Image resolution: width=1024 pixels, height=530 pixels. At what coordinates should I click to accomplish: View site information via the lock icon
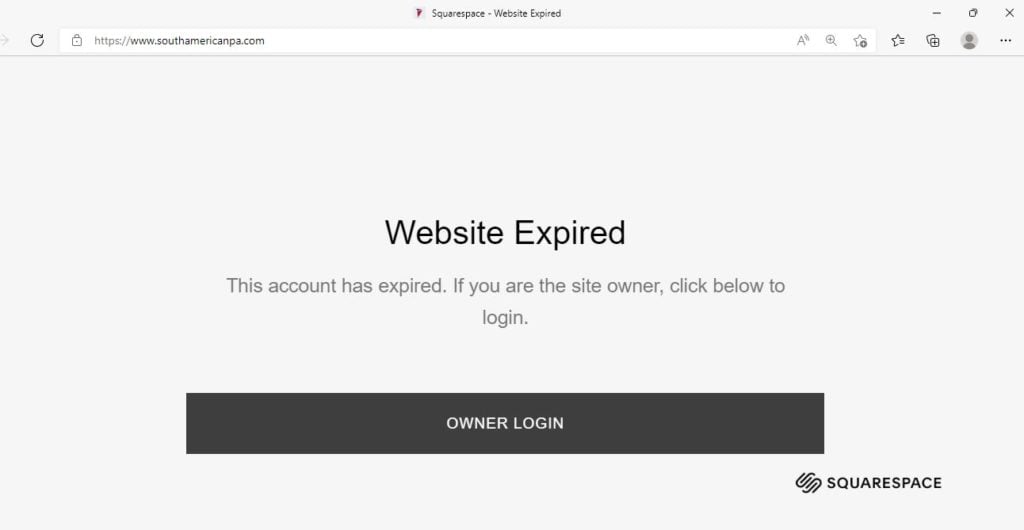tap(77, 40)
